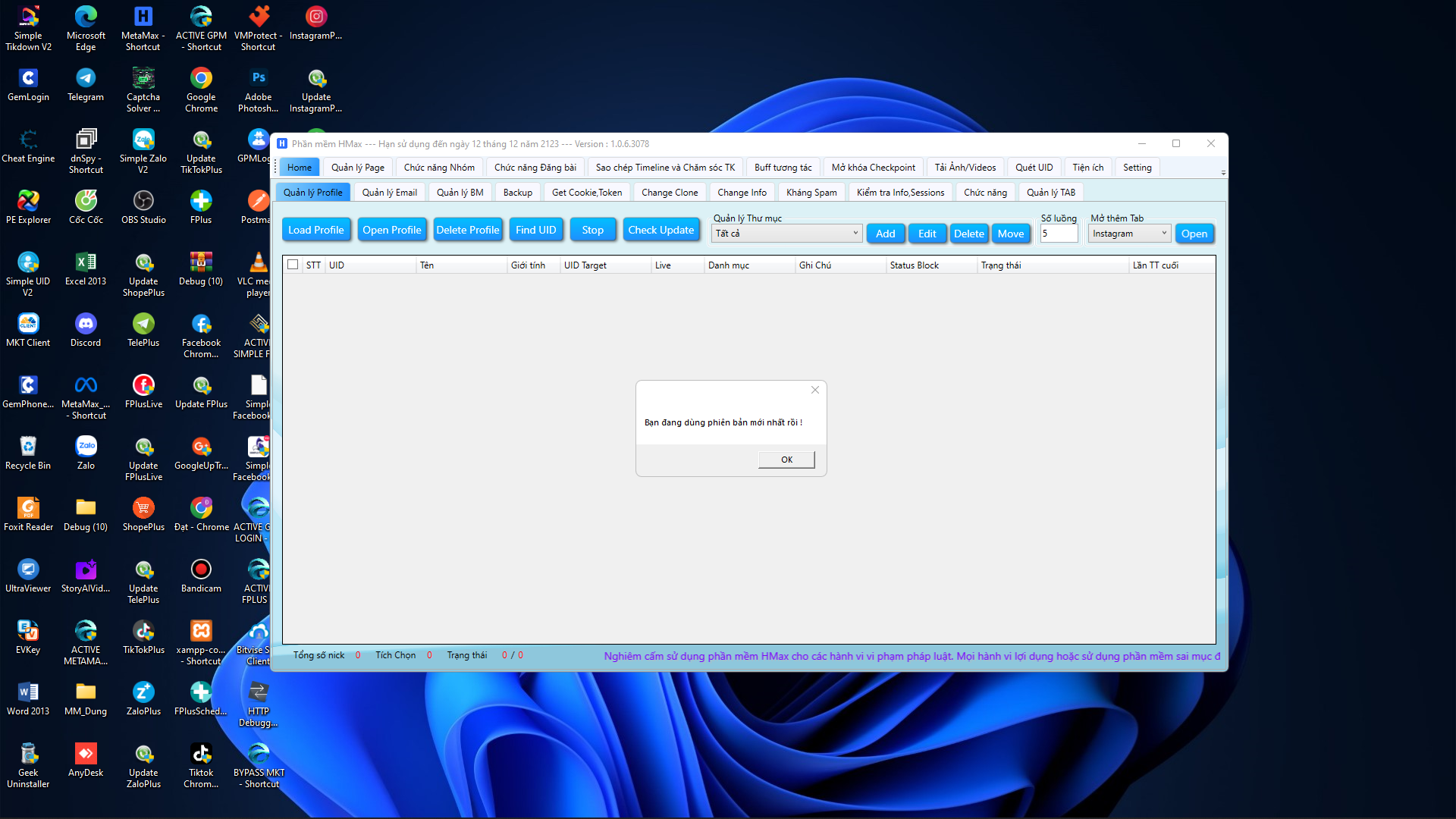This screenshot has height=819, width=1456.
Task: Open the Bandicam desktop icon
Action: 201,575
